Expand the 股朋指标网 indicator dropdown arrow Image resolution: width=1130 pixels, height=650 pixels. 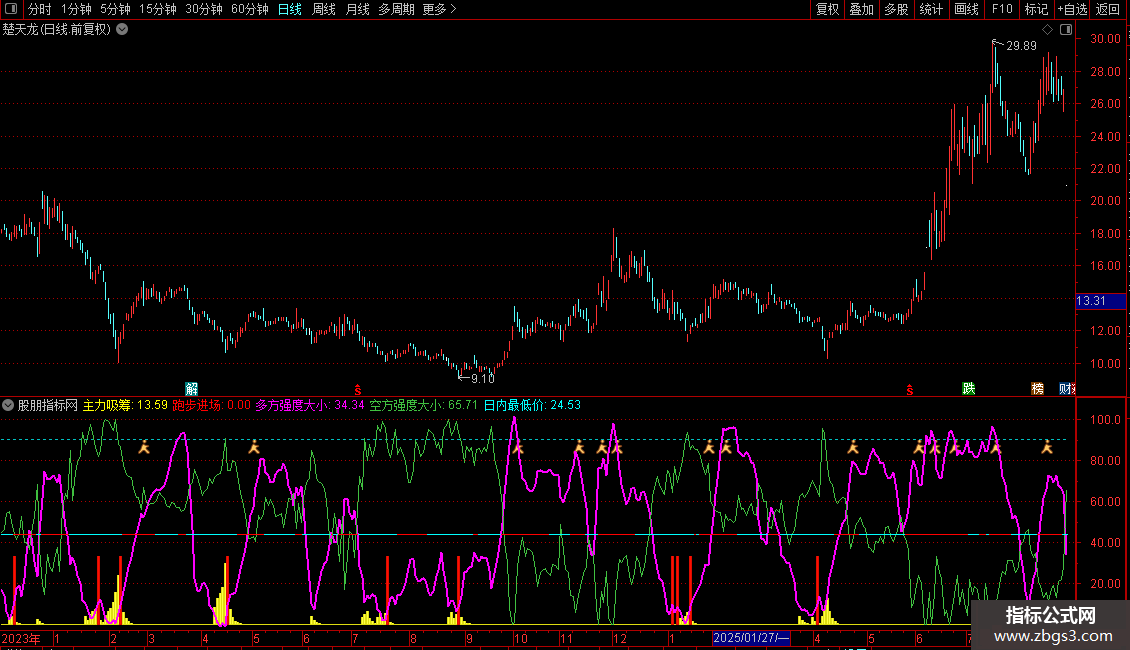point(9,405)
